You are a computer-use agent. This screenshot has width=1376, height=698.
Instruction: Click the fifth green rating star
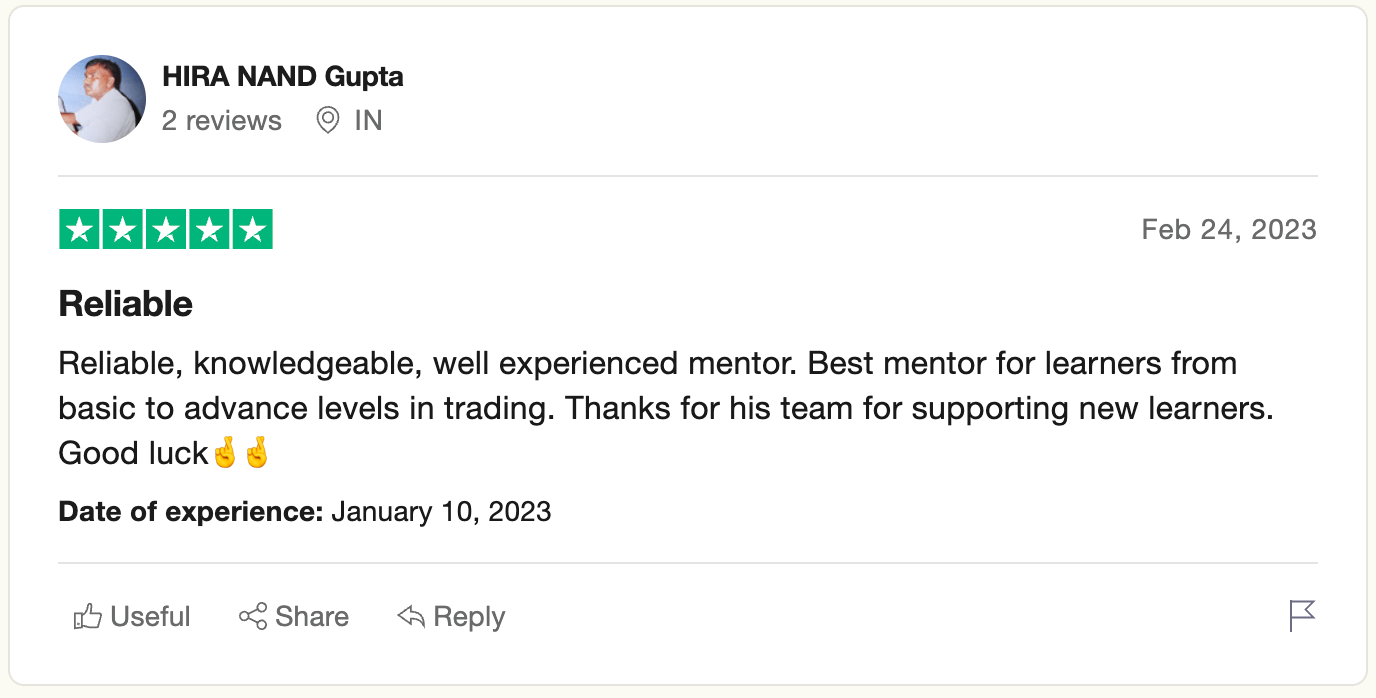tap(252, 230)
